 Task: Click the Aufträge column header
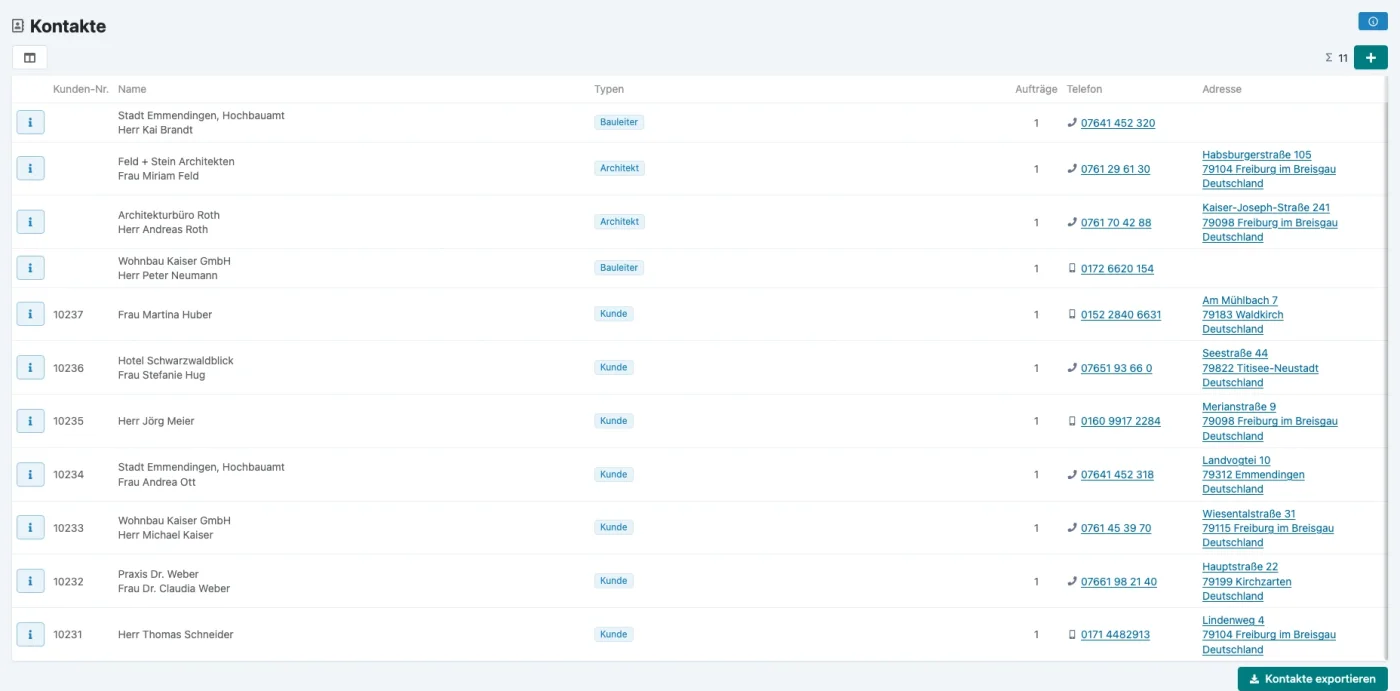pos(1036,89)
